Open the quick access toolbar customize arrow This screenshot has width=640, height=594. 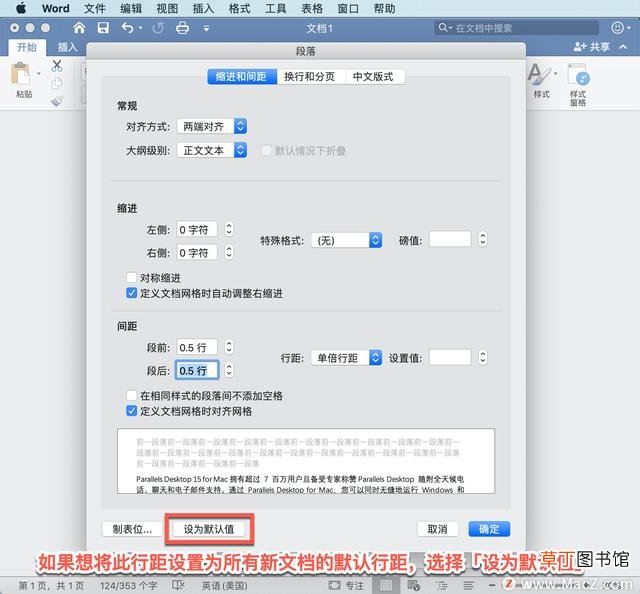pyautogui.click(x=207, y=28)
